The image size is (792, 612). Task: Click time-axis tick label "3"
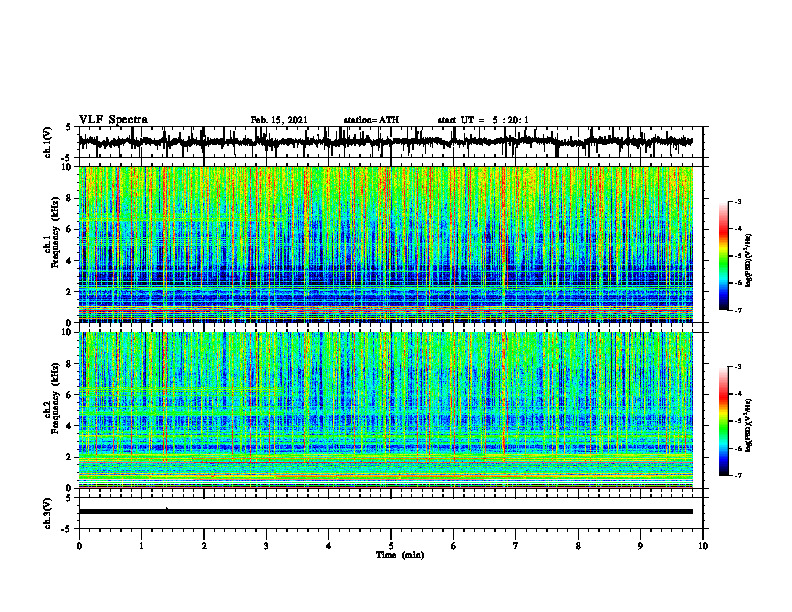click(x=266, y=546)
